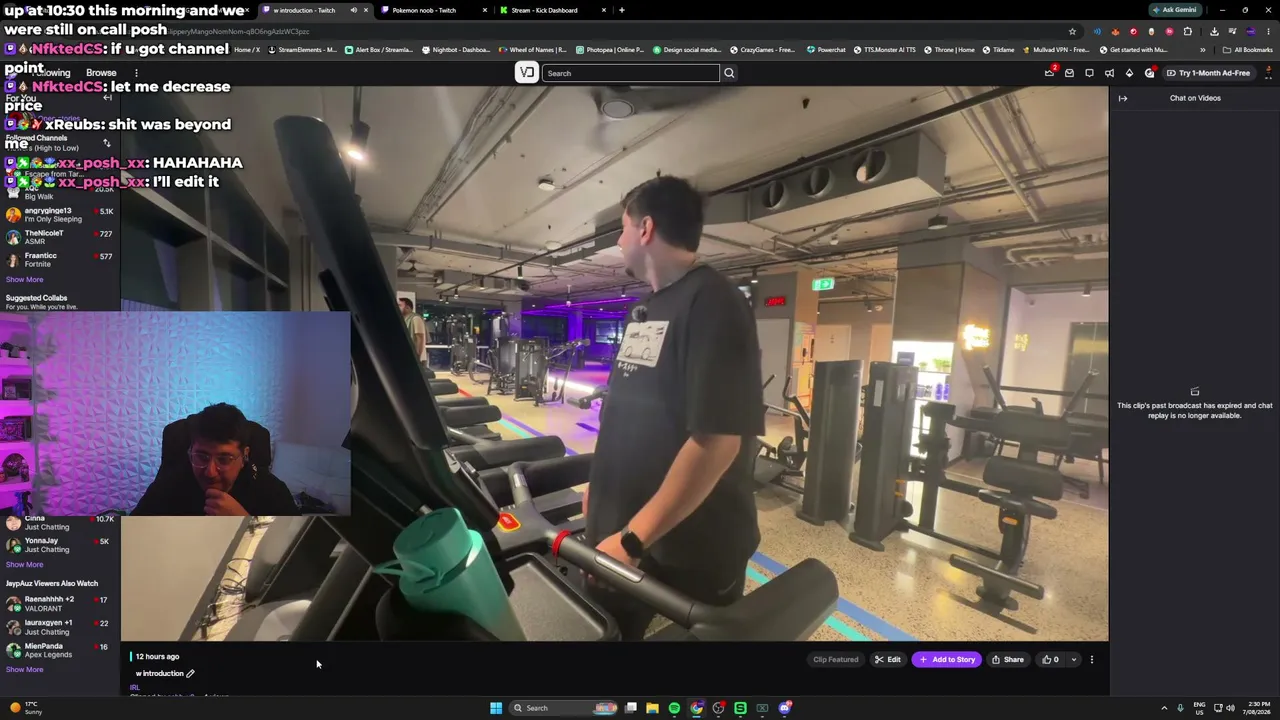The height and width of the screenshot is (720, 1280).
Task: Open taskbar volume control
Action: click(1231, 708)
